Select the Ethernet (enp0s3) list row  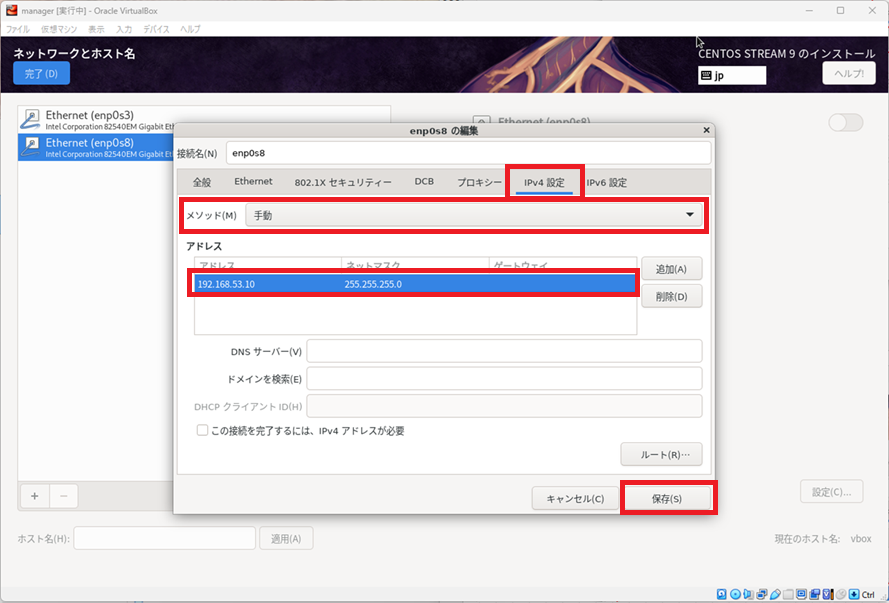click(204, 120)
